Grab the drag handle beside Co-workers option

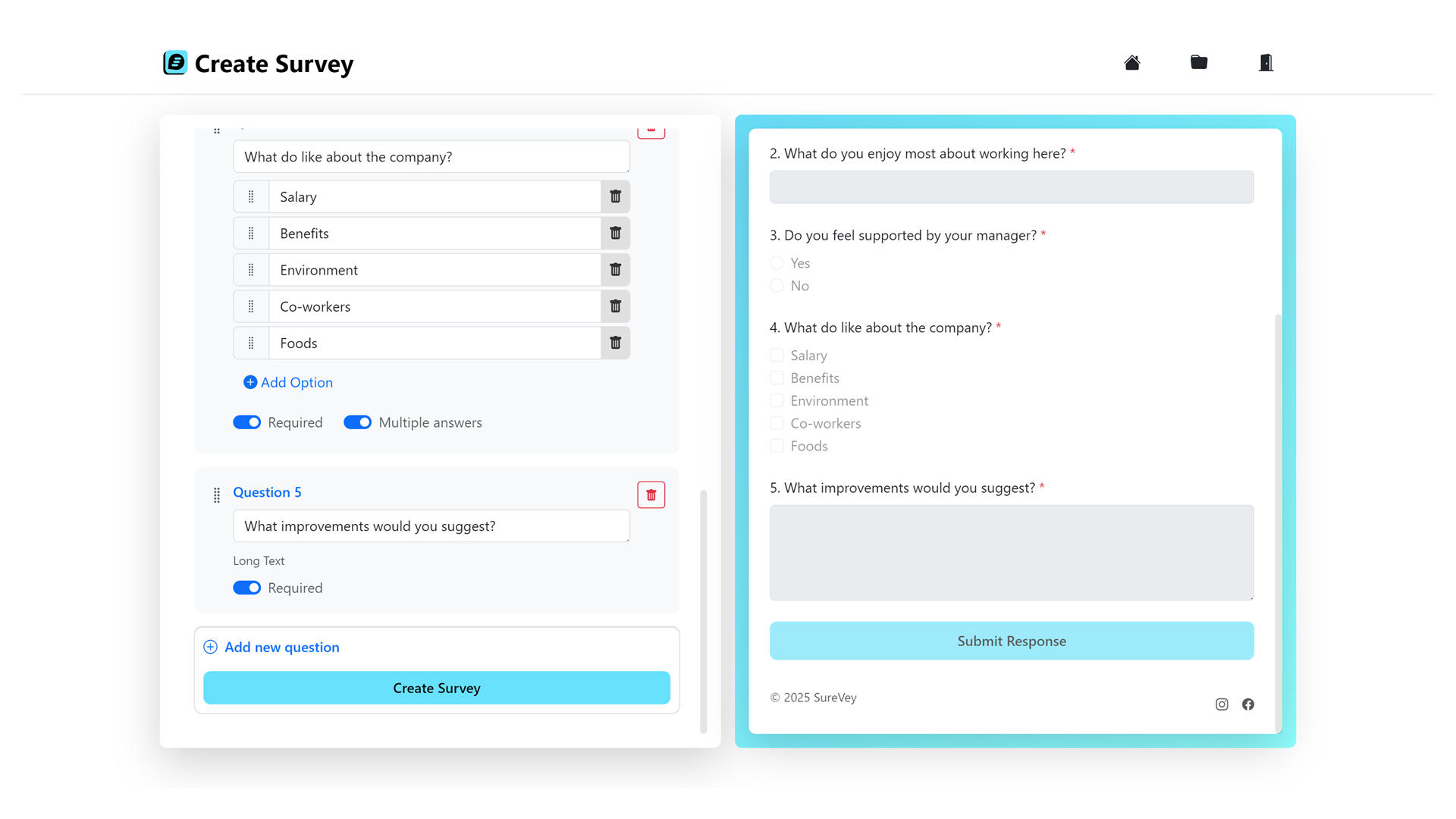251,306
